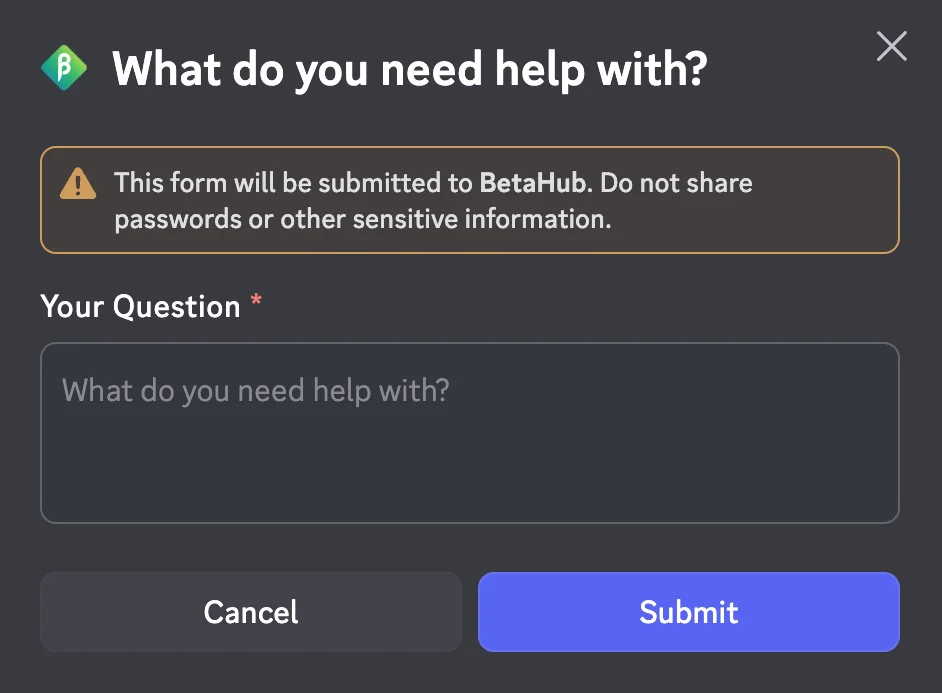Click the red required-field asterisk

pyautogui.click(x=256, y=302)
